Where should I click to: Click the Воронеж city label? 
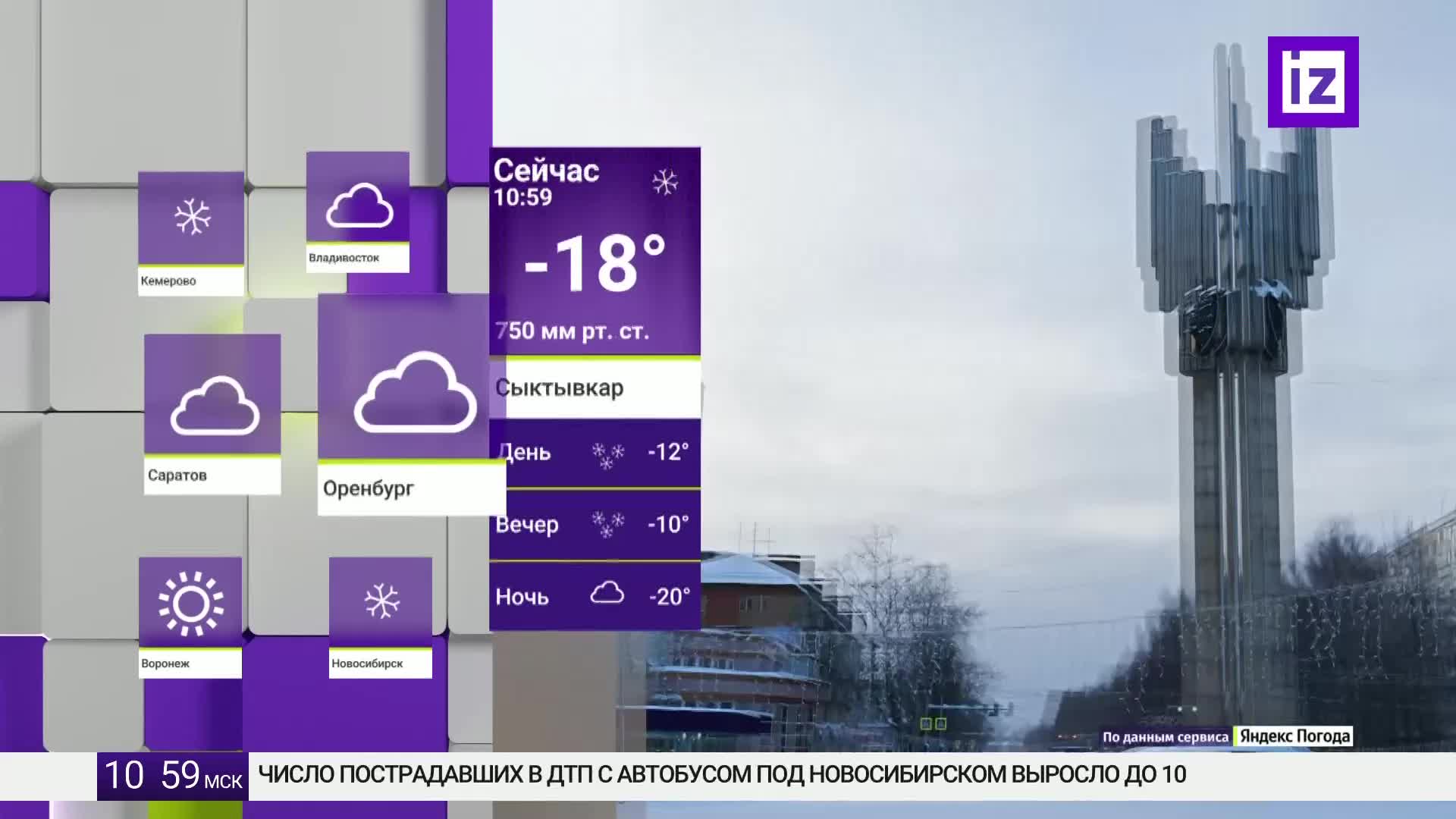[165, 664]
